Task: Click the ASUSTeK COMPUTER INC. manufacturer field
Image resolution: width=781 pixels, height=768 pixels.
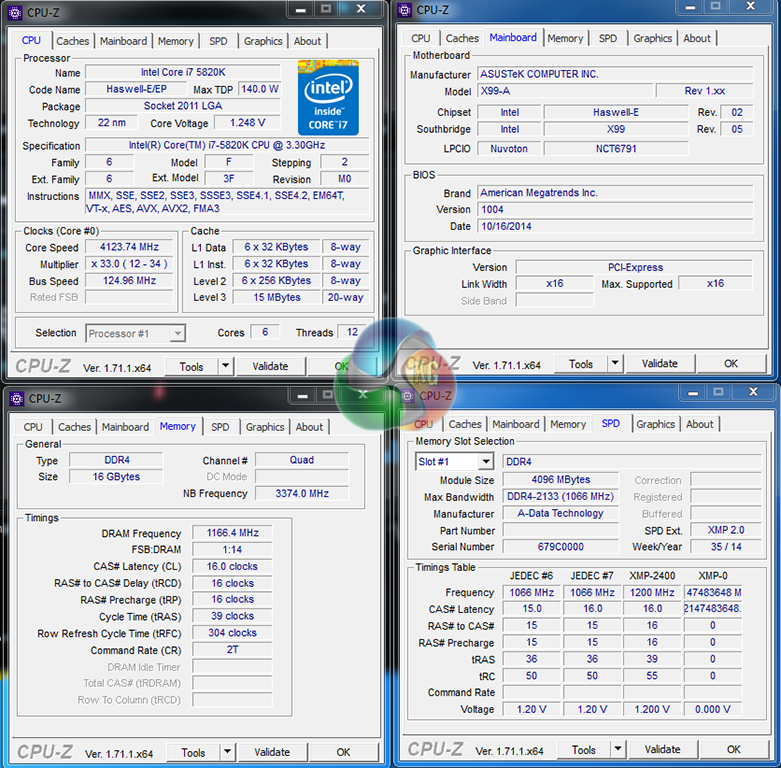Action: [615, 74]
